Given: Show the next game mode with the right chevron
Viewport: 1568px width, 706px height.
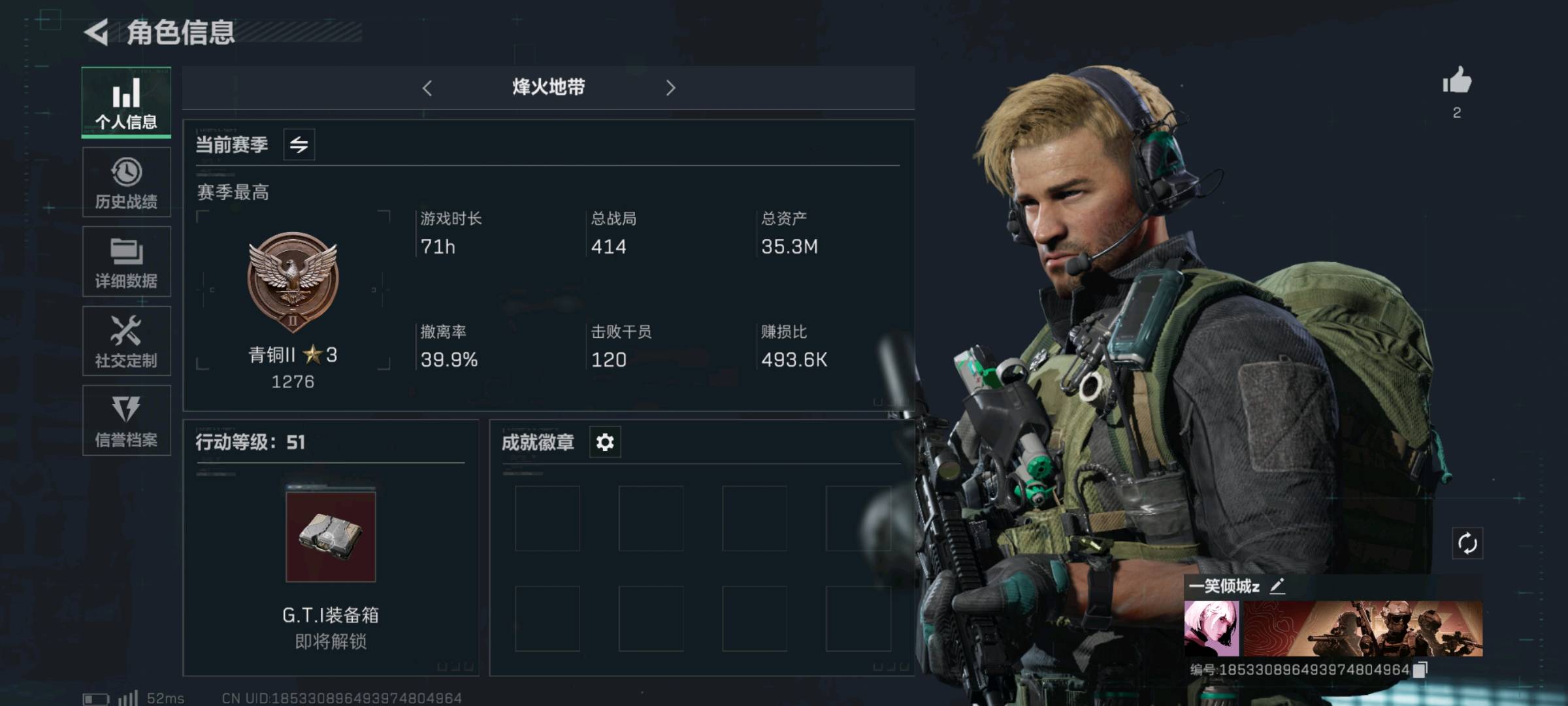Looking at the screenshot, I should [670, 88].
